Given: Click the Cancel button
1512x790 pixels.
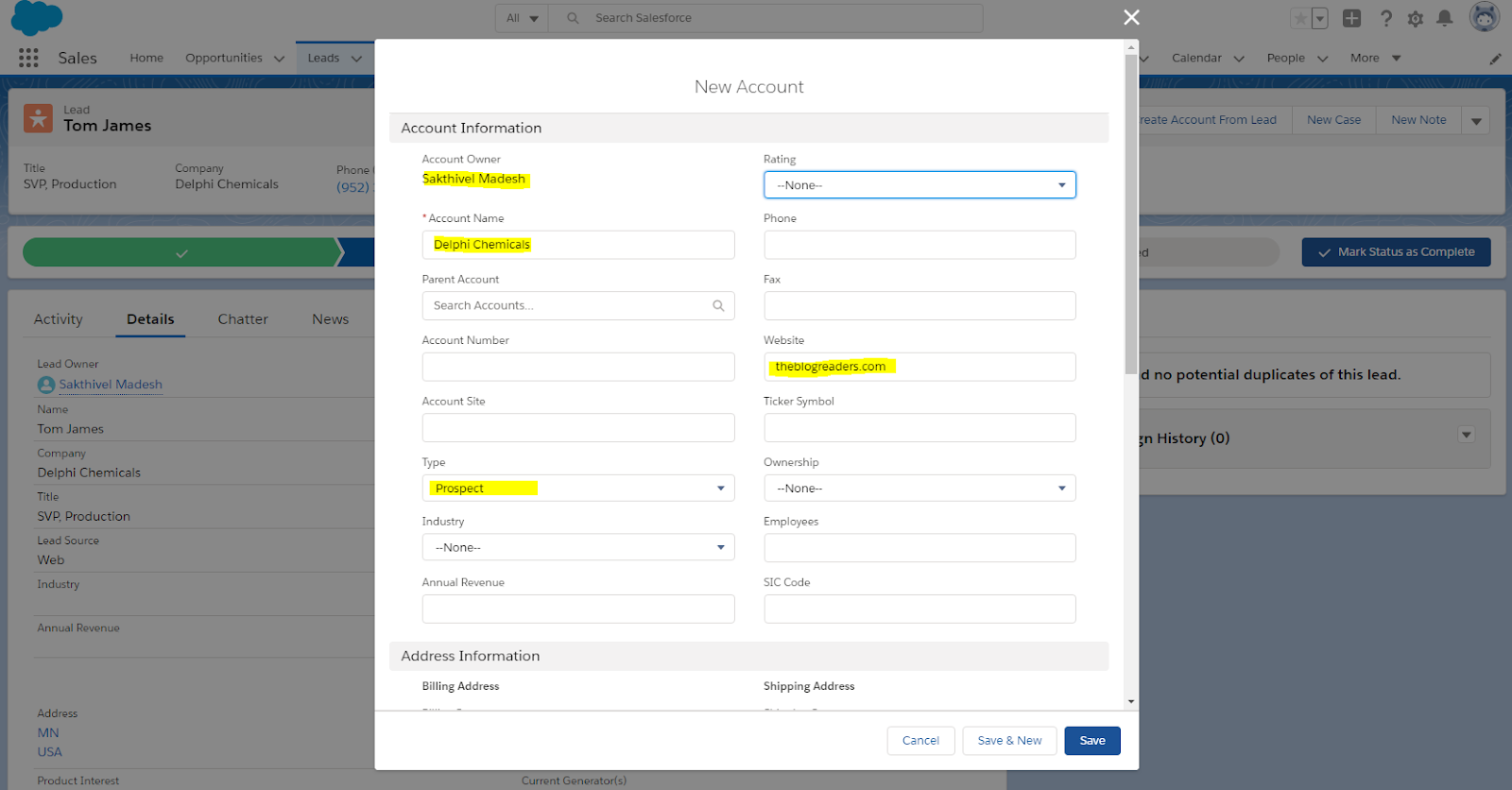Looking at the screenshot, I should coord(920,741).
